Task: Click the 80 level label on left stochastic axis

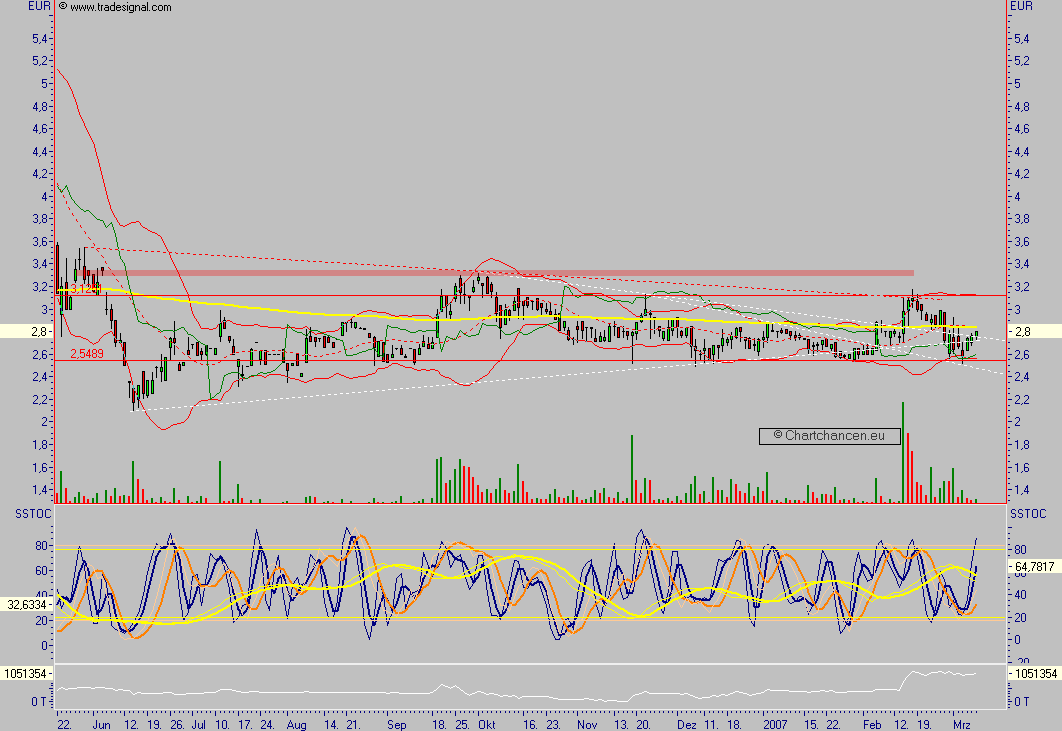Action: [41, 546]
